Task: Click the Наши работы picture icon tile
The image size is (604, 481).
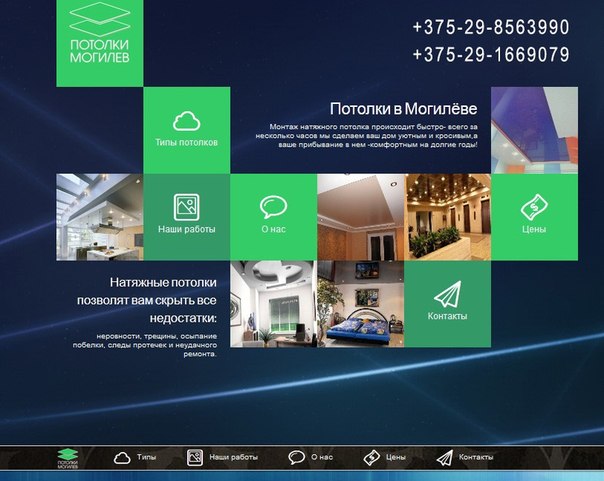Action: [x=187, y=217]
